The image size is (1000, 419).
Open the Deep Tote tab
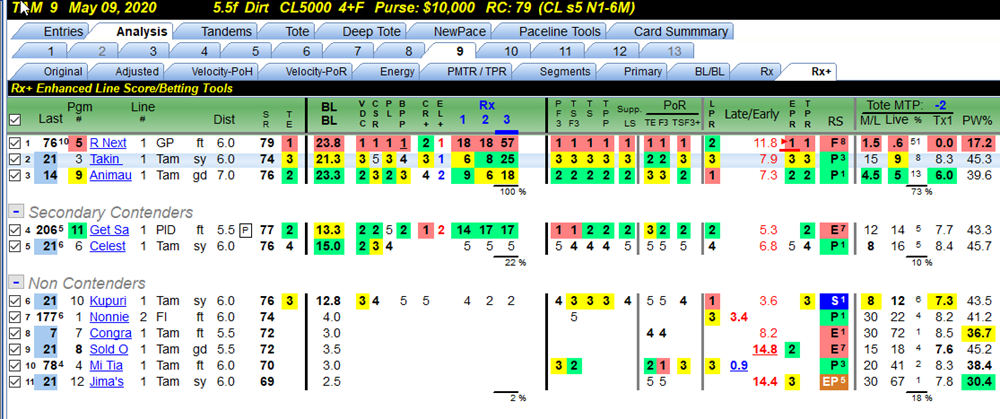coord(372,31)
